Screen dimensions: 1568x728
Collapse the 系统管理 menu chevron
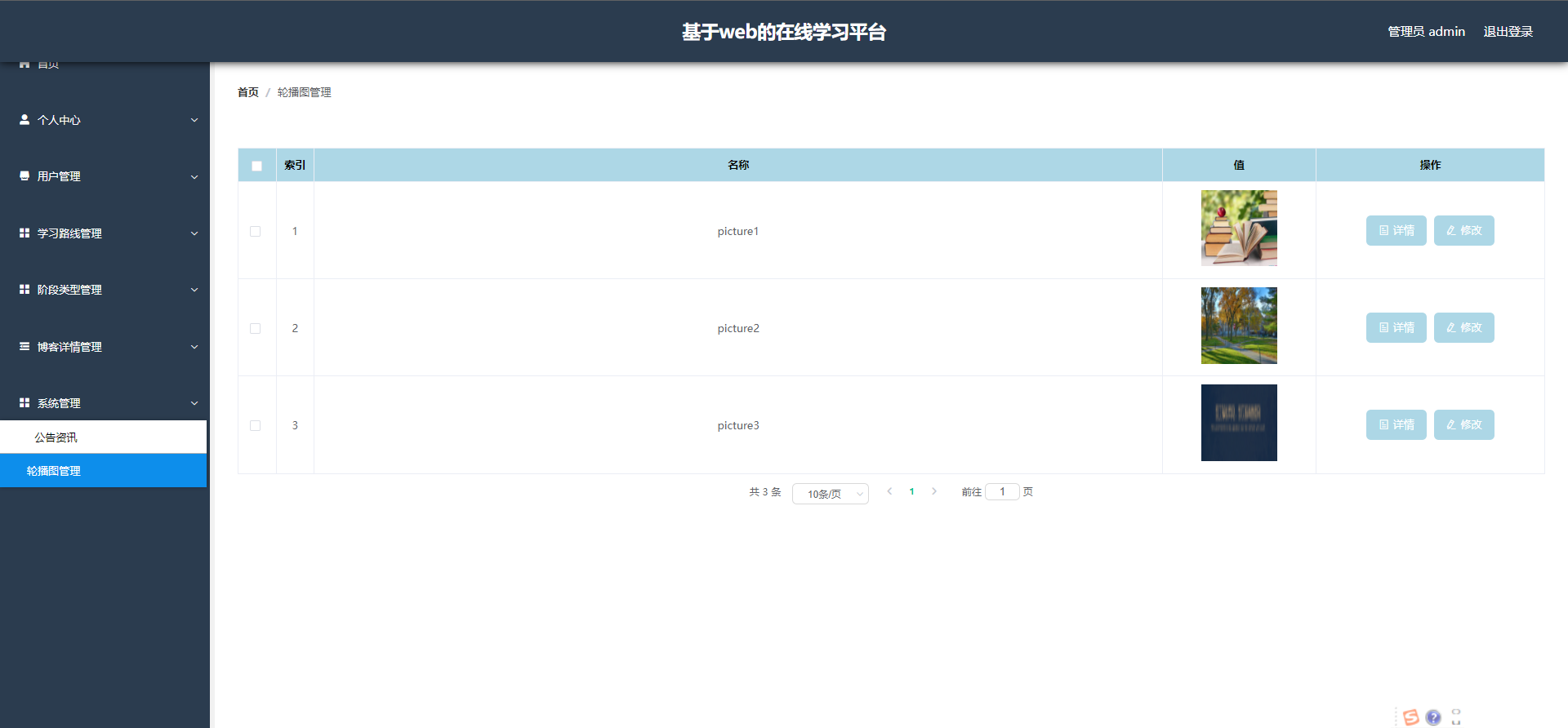[194, 403]
